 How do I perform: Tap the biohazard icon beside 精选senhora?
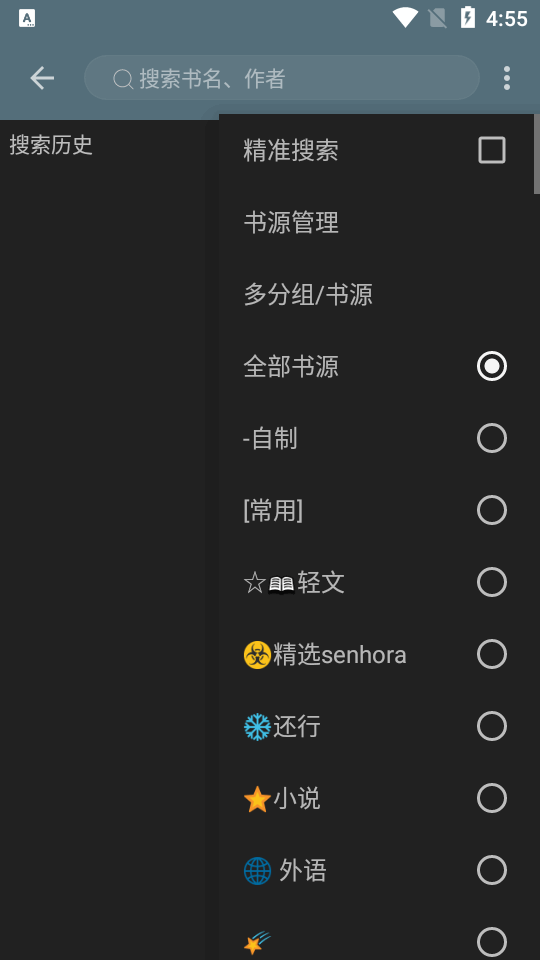coord(257,654)
